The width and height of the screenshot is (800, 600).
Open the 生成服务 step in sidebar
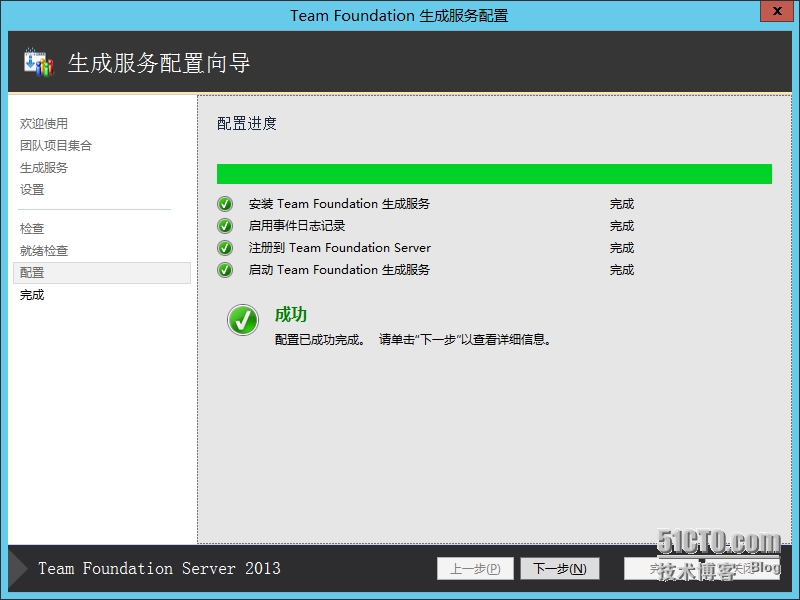44,167
